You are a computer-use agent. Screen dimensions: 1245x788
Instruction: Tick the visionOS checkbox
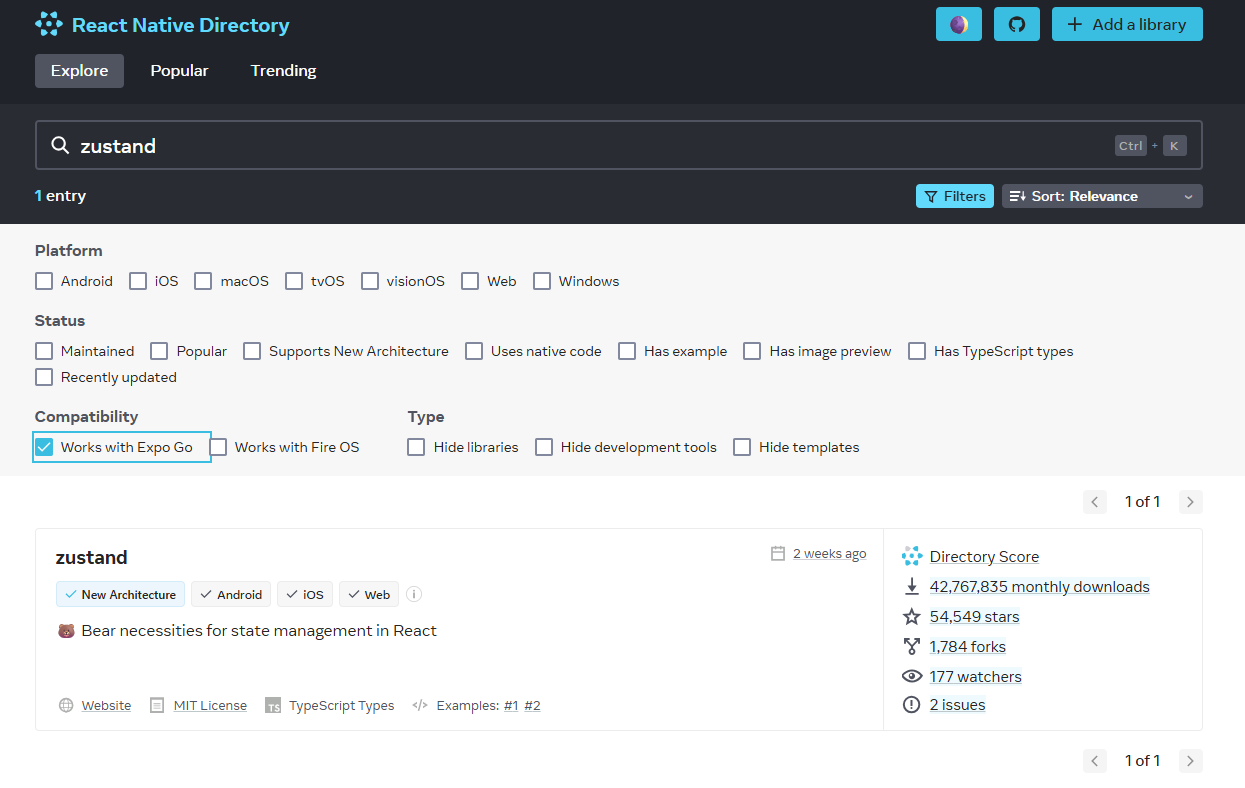[370, 281]
